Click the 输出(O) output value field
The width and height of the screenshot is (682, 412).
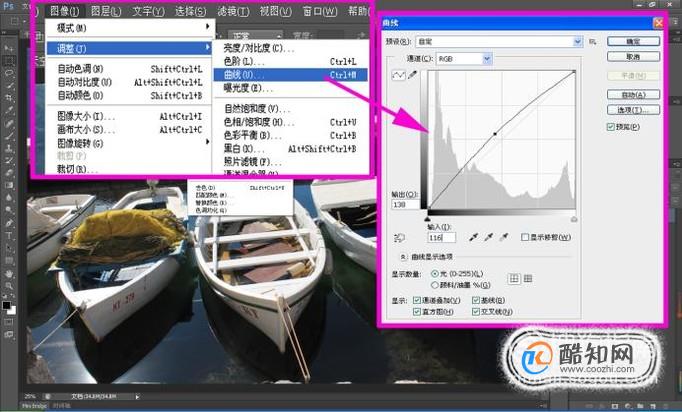(405, 204)
